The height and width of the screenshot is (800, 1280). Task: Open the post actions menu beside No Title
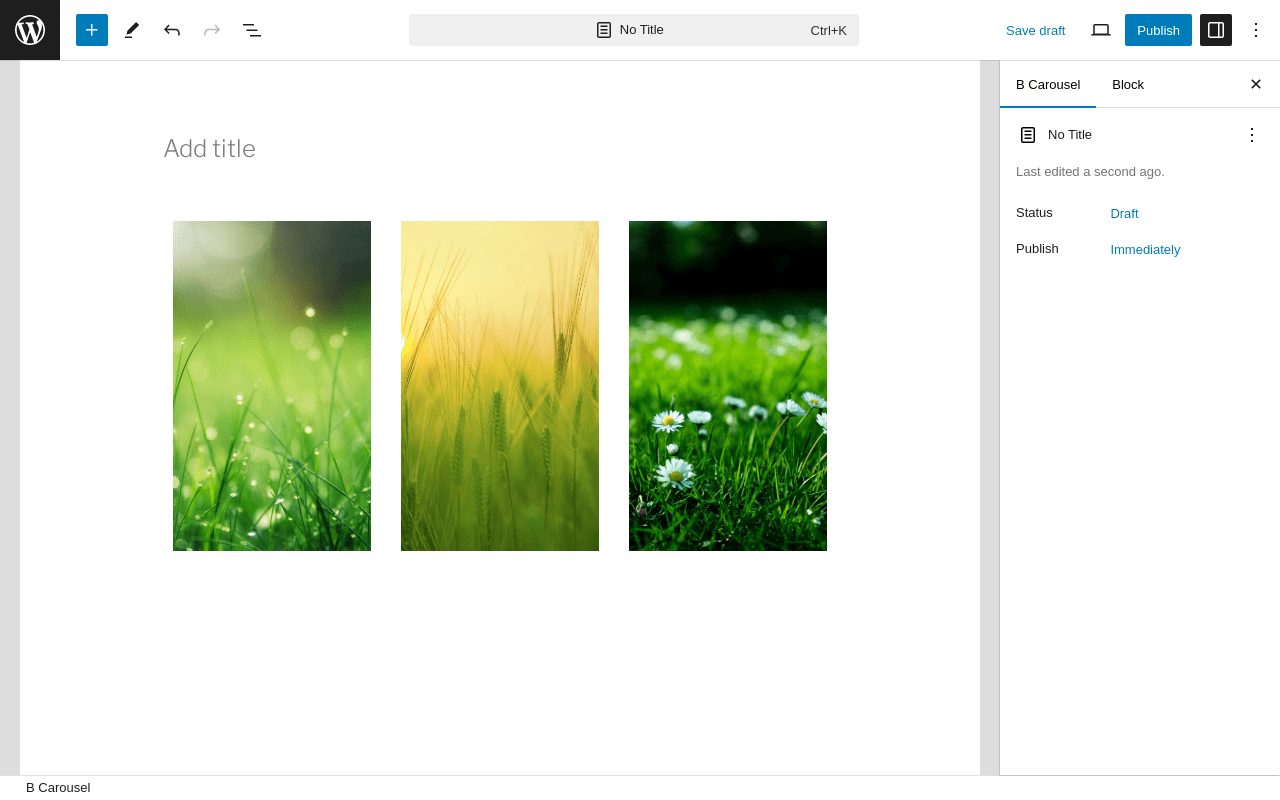(x=1252, y=134)
